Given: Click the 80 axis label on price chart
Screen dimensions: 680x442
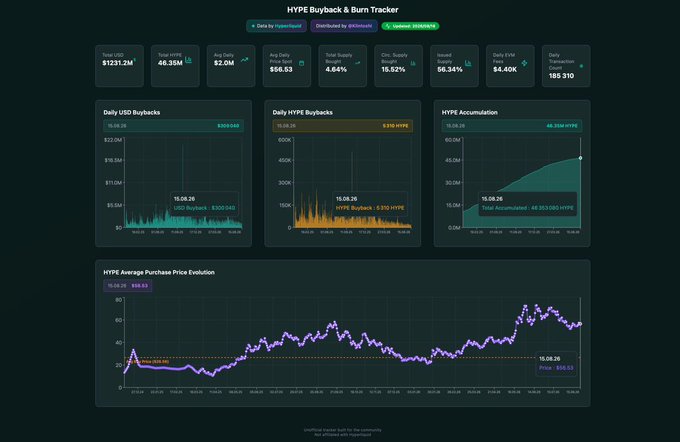Looking at the screenshot, I should click(x=118, y=300).
